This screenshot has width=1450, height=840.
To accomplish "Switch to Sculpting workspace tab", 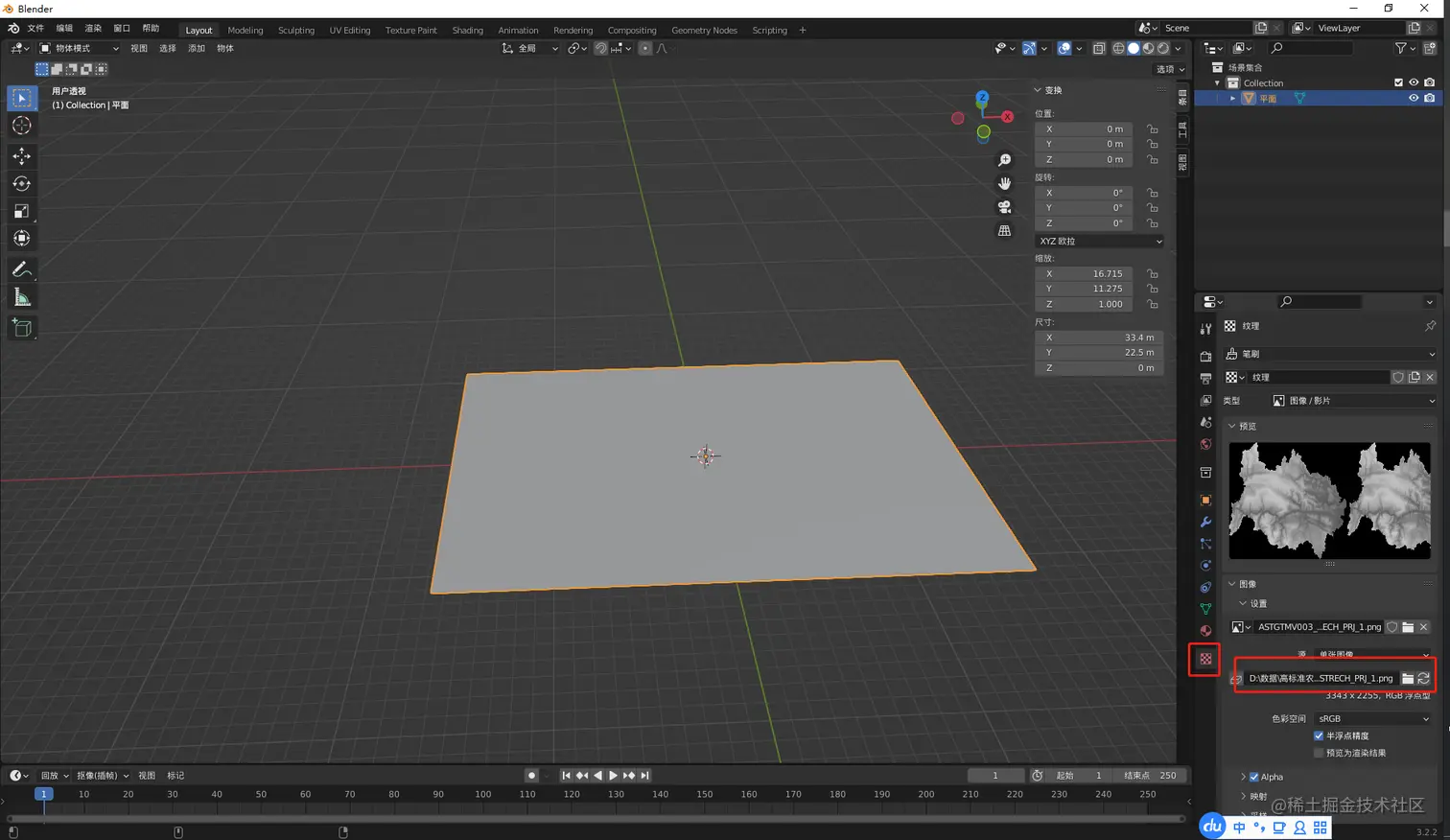I will coord(296,30).
